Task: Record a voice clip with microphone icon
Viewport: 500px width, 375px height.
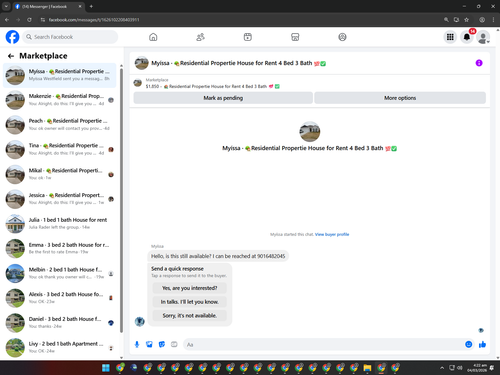Action: pyautogui.click(x=137, y=344)
